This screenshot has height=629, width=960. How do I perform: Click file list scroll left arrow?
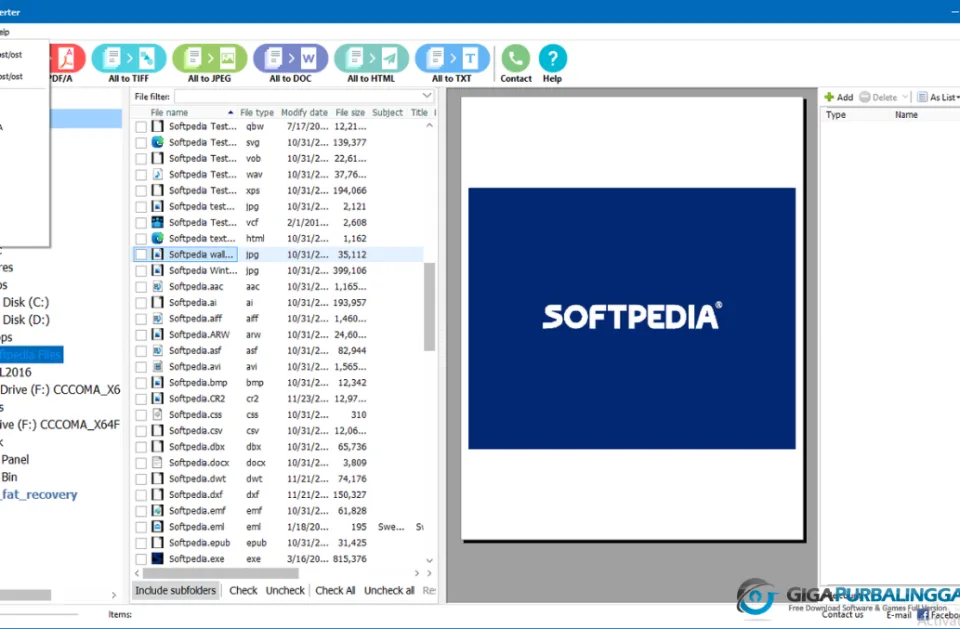tap(137, 573)
